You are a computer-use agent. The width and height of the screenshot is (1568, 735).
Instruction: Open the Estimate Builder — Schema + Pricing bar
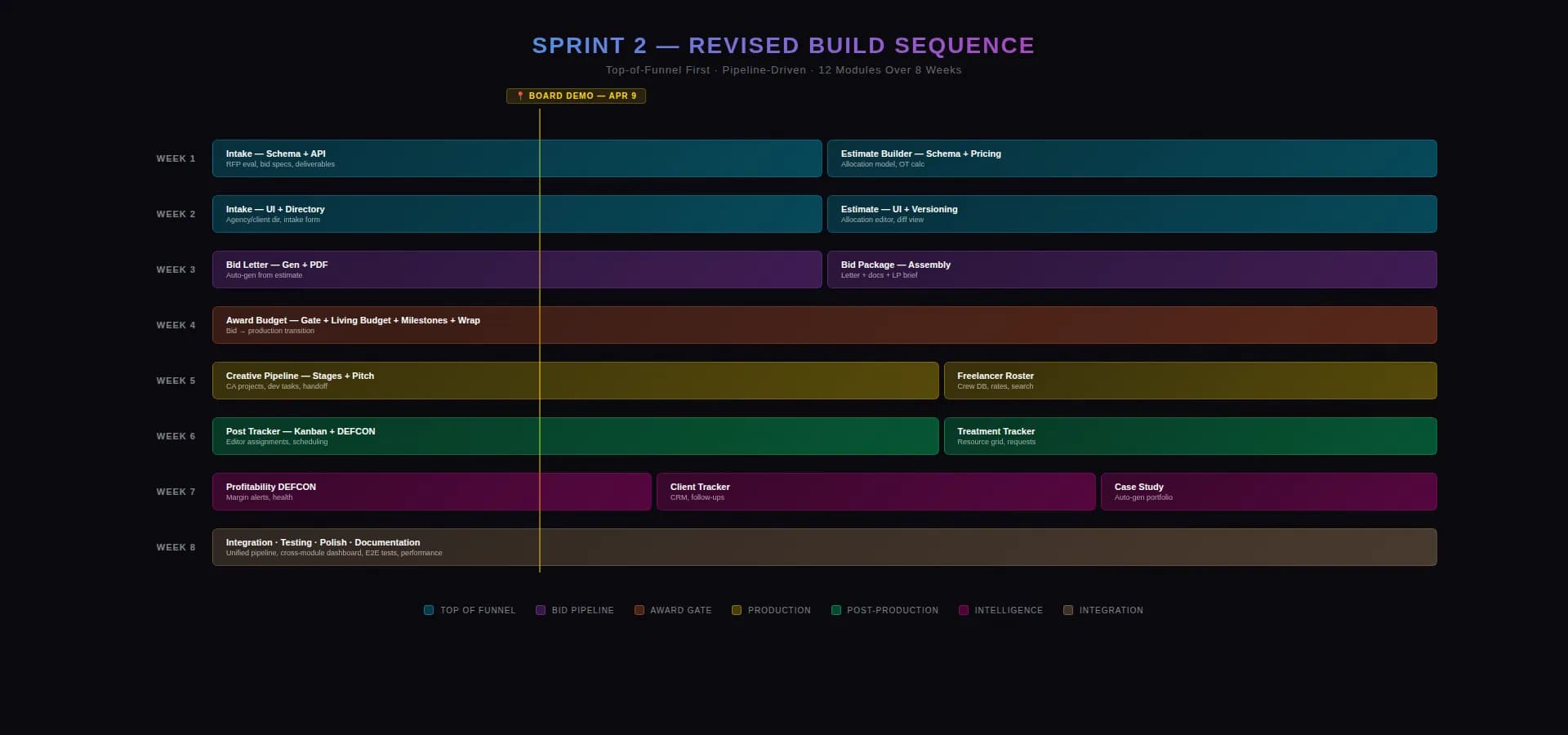[x=1130, y=158]
